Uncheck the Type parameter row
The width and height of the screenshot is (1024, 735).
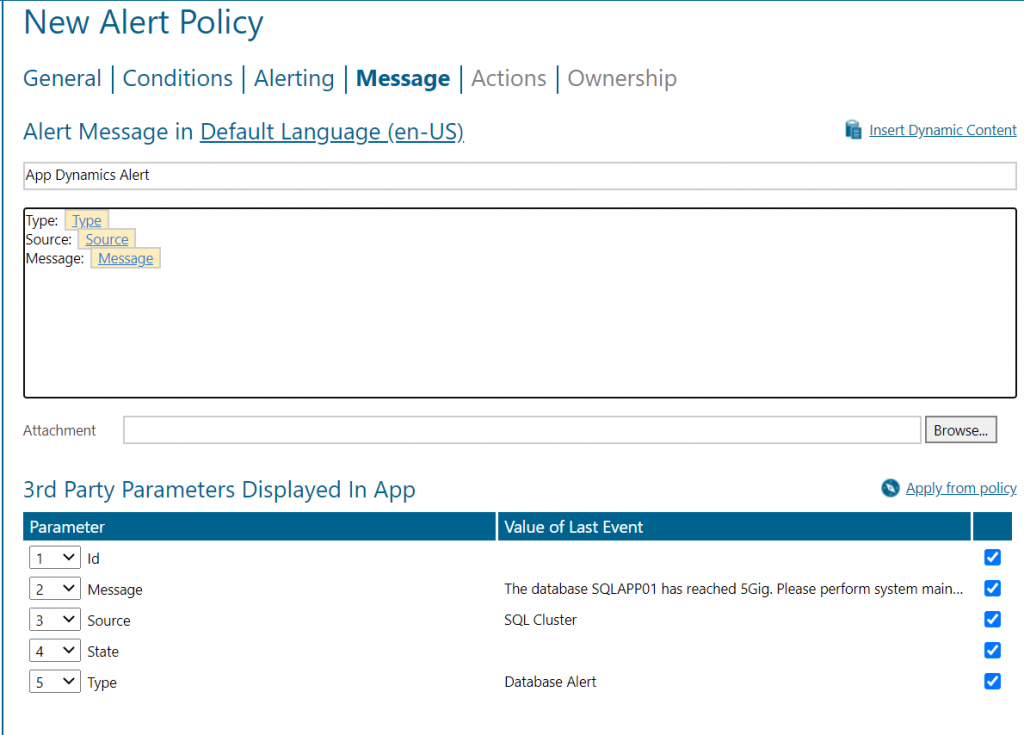992,681
